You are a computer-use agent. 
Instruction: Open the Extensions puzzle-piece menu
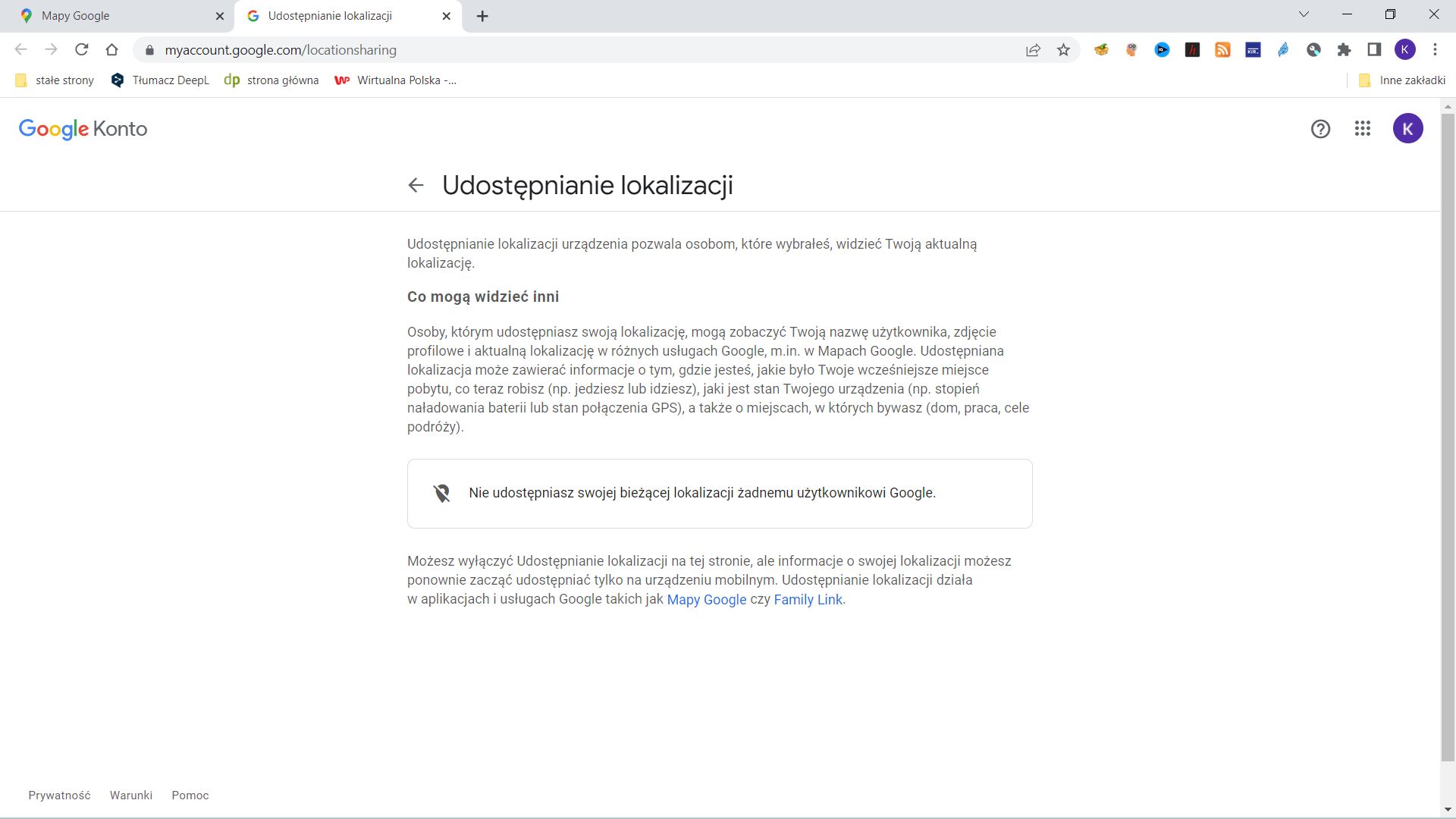(x=1344, y=50)
